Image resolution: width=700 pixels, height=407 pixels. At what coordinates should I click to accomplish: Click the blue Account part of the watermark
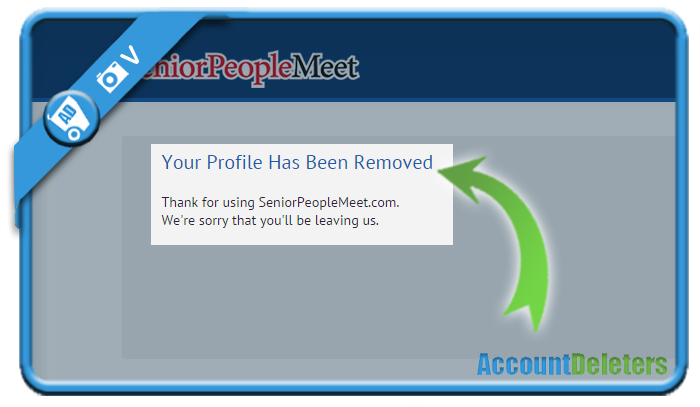pos(524,365)
